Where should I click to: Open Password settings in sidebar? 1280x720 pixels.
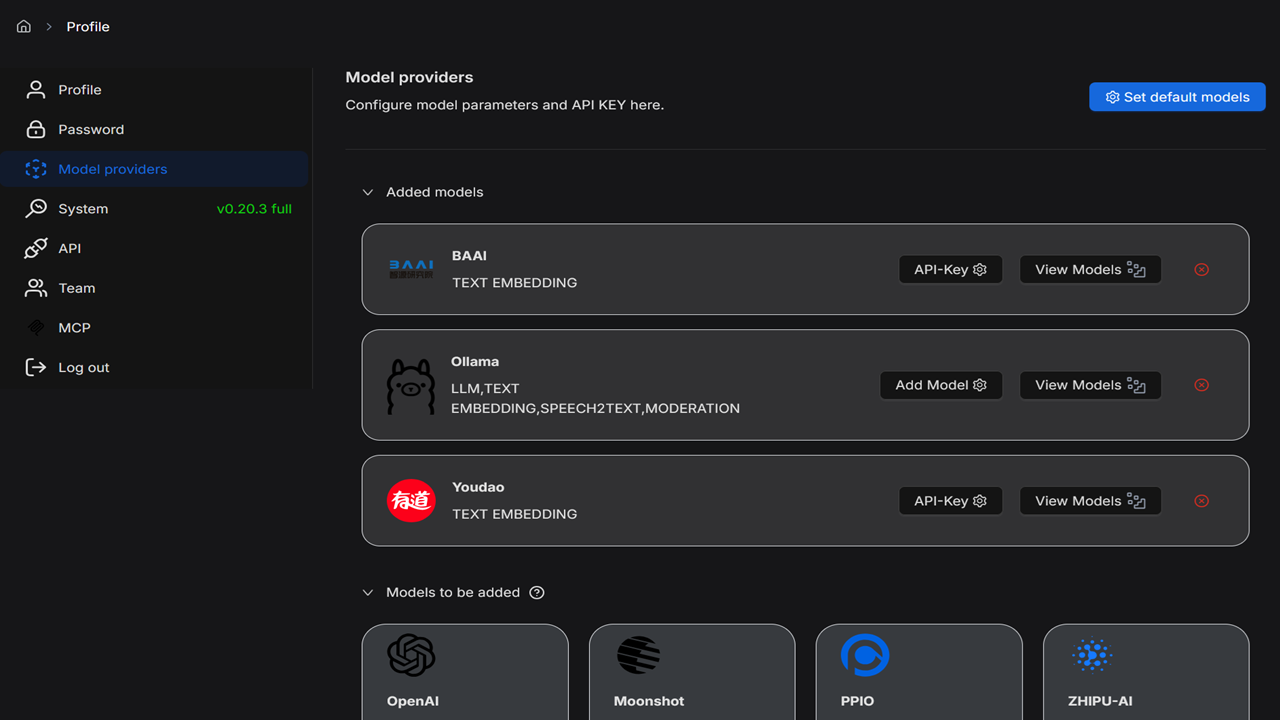[154, 129]
